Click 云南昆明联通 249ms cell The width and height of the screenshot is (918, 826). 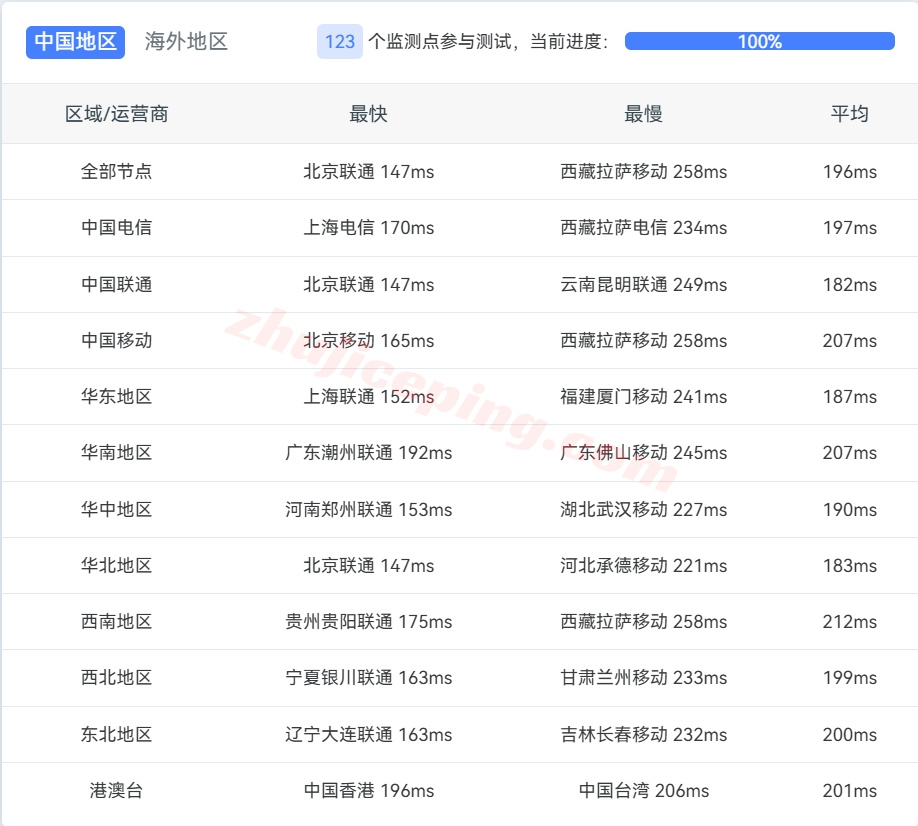point(643,285)
